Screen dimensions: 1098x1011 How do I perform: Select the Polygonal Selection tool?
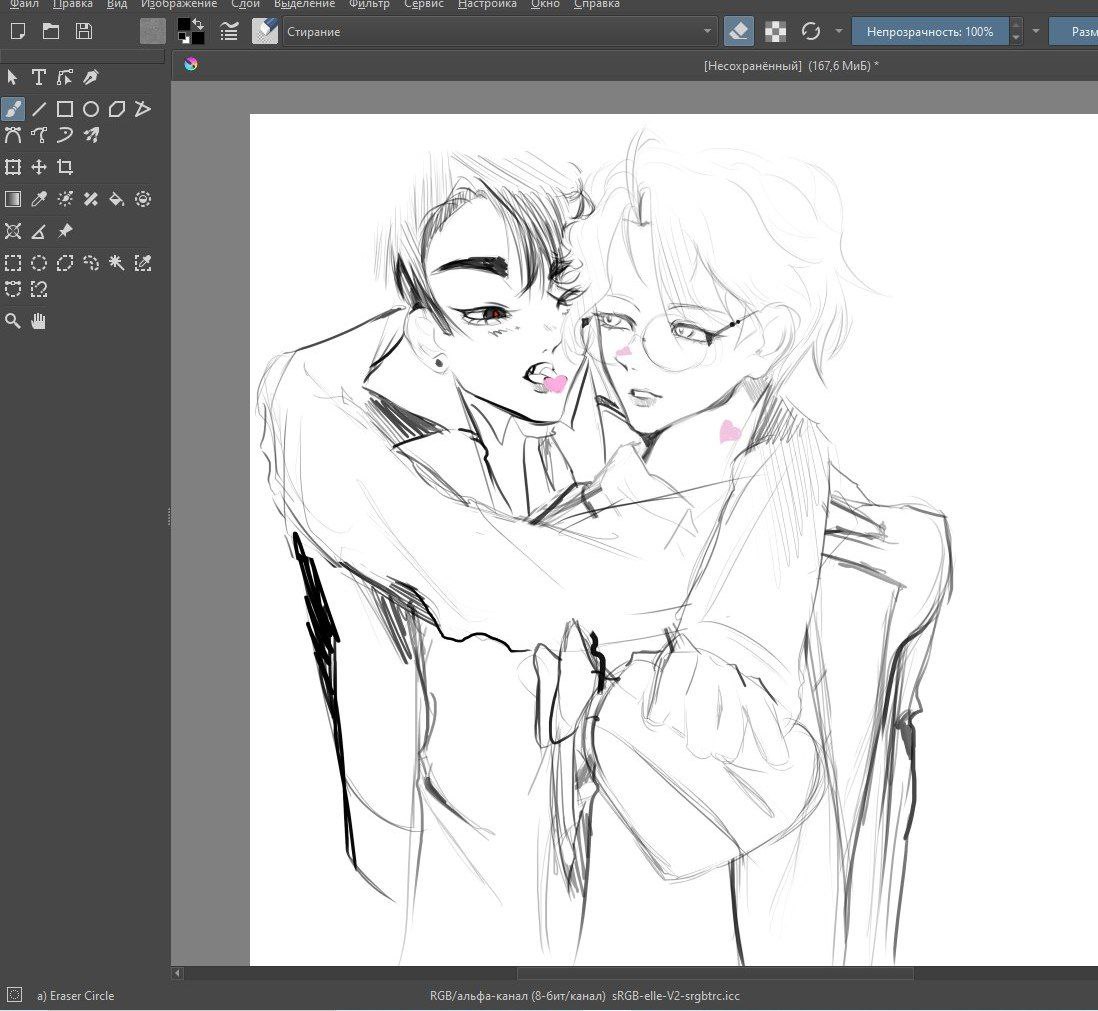pos(64,263)
